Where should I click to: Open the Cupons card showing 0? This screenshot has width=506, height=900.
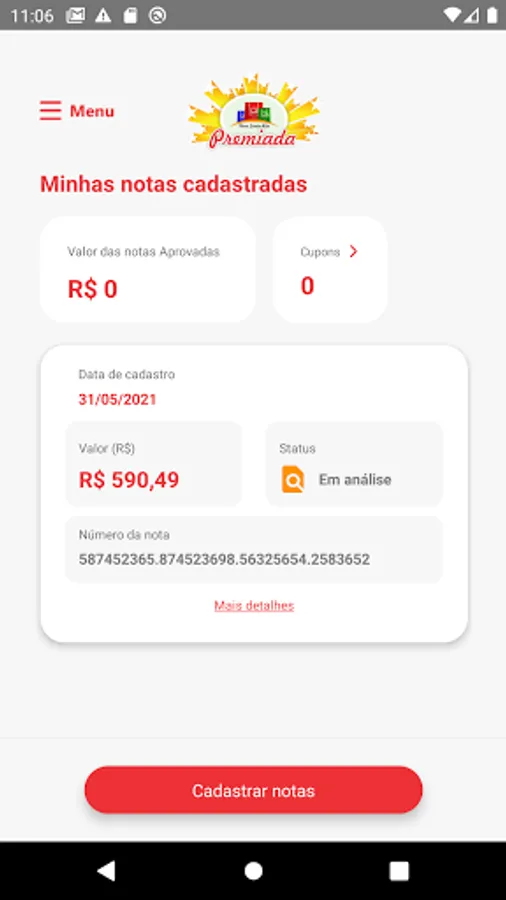(330, 269)
